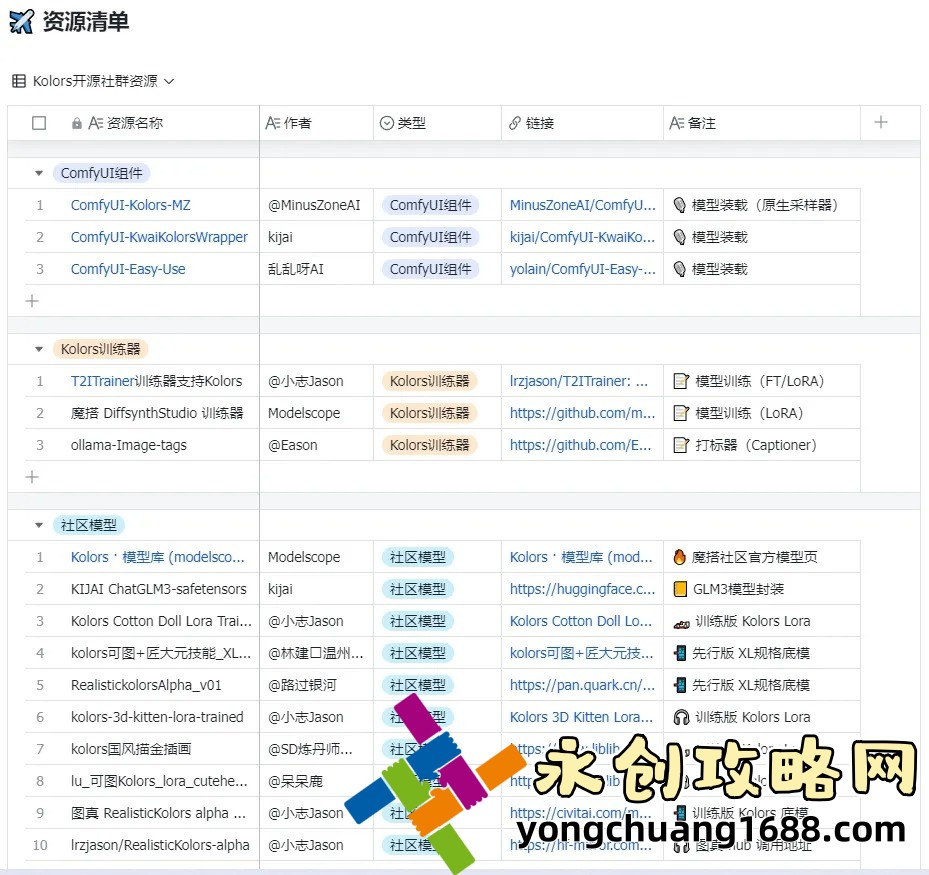Click the 乱乱呀AI author cell
929x875 pixels.
(316, 270)
